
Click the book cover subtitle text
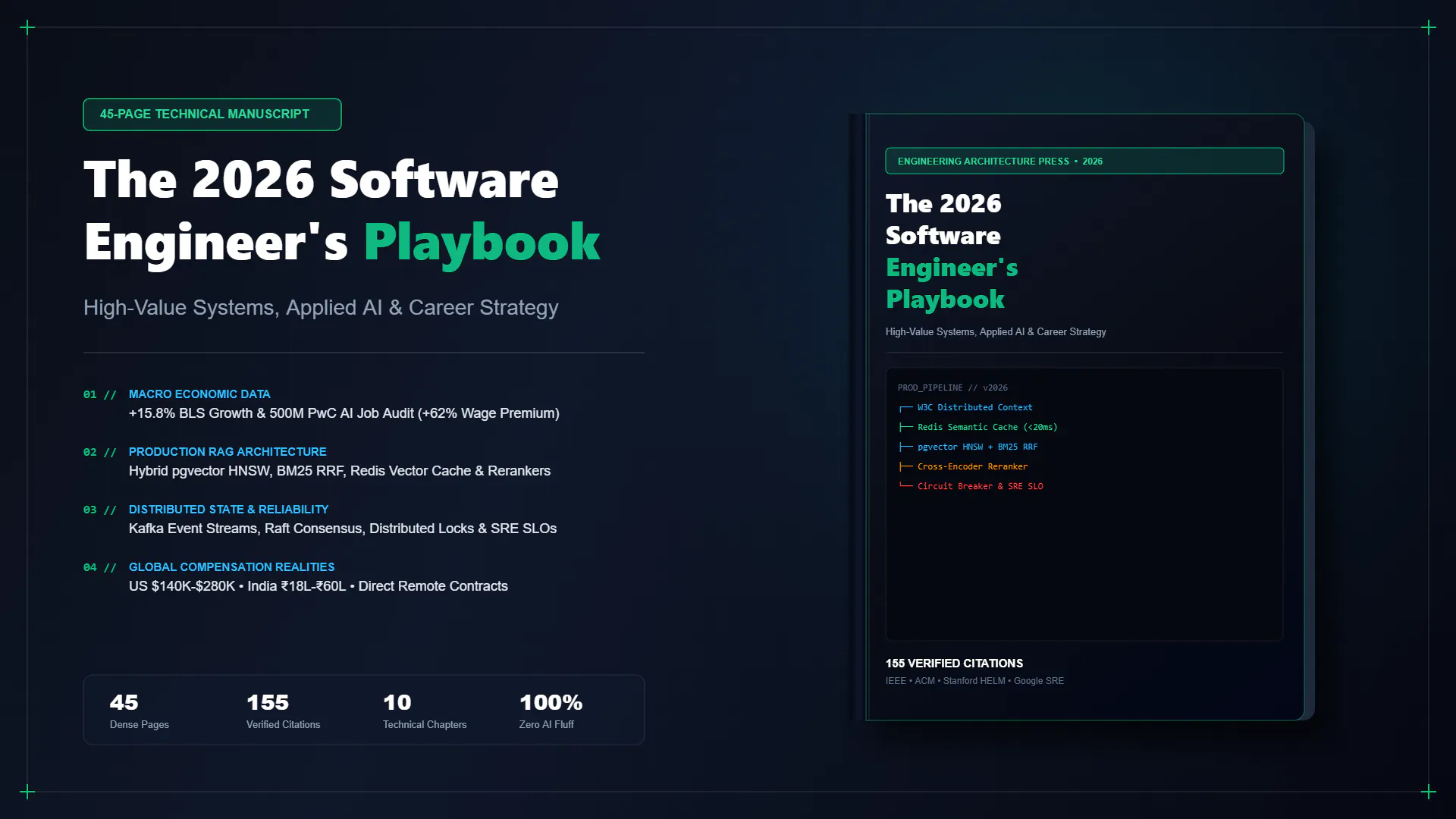coord(996,332)
